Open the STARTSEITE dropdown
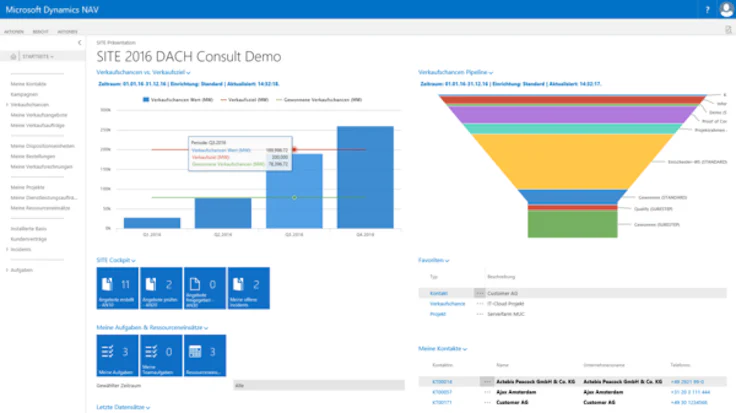The height and width of the screenshot is (413, 736). (x=38, y=56)
